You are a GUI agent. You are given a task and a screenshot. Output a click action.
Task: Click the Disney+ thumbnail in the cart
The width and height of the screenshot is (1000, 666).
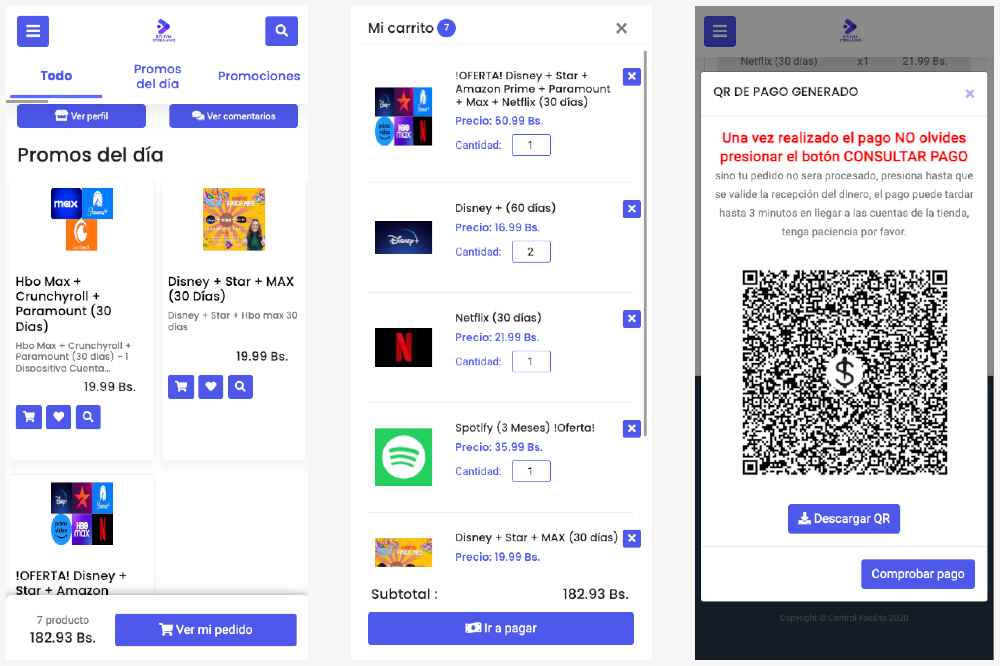click(403, 237)
